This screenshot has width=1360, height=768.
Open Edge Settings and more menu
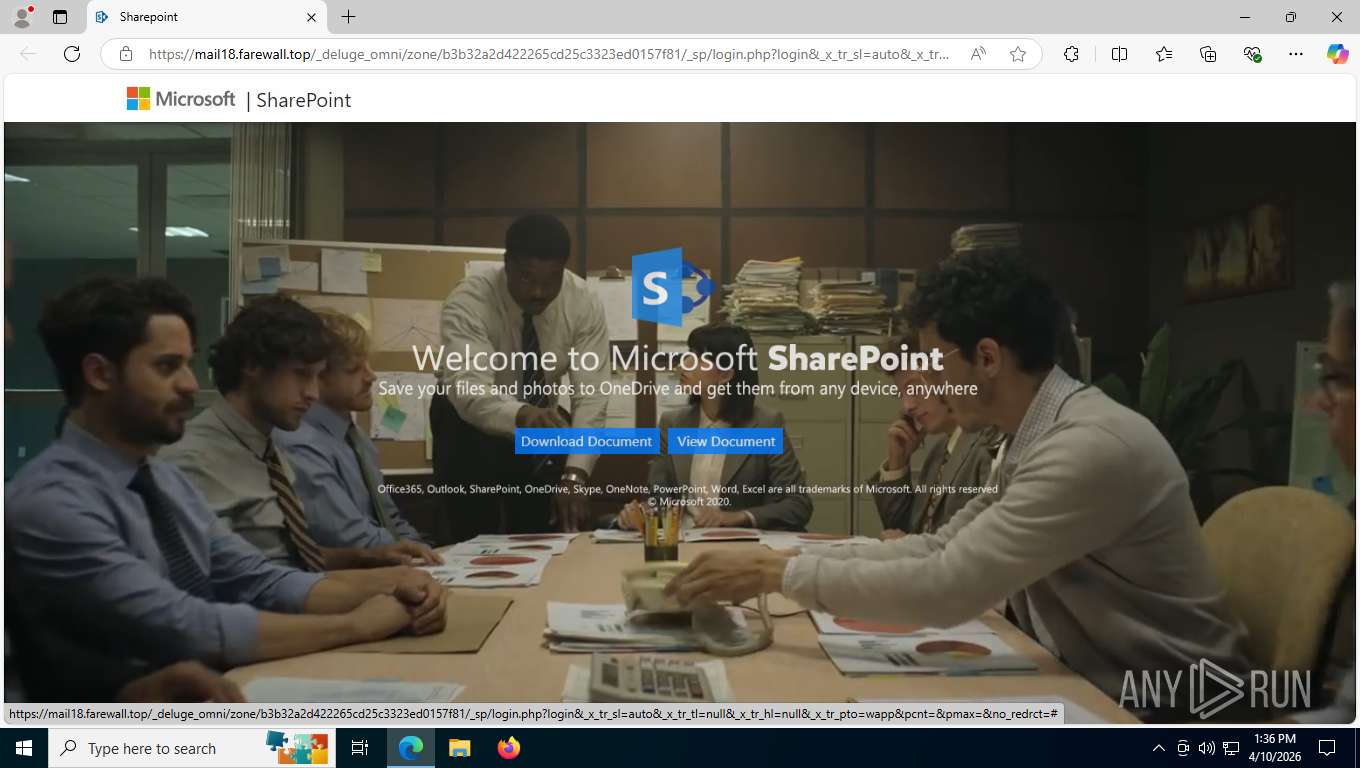pos(1296,54)
